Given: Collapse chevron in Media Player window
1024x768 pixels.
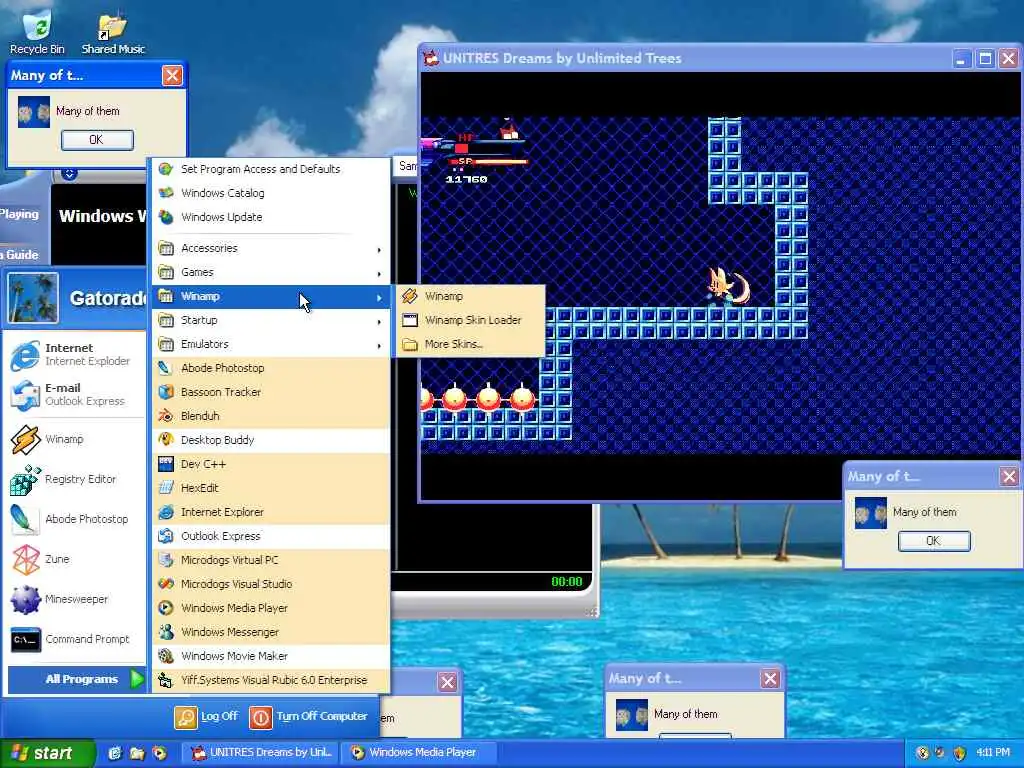Looking at the screenshot, I should point(69,174).
